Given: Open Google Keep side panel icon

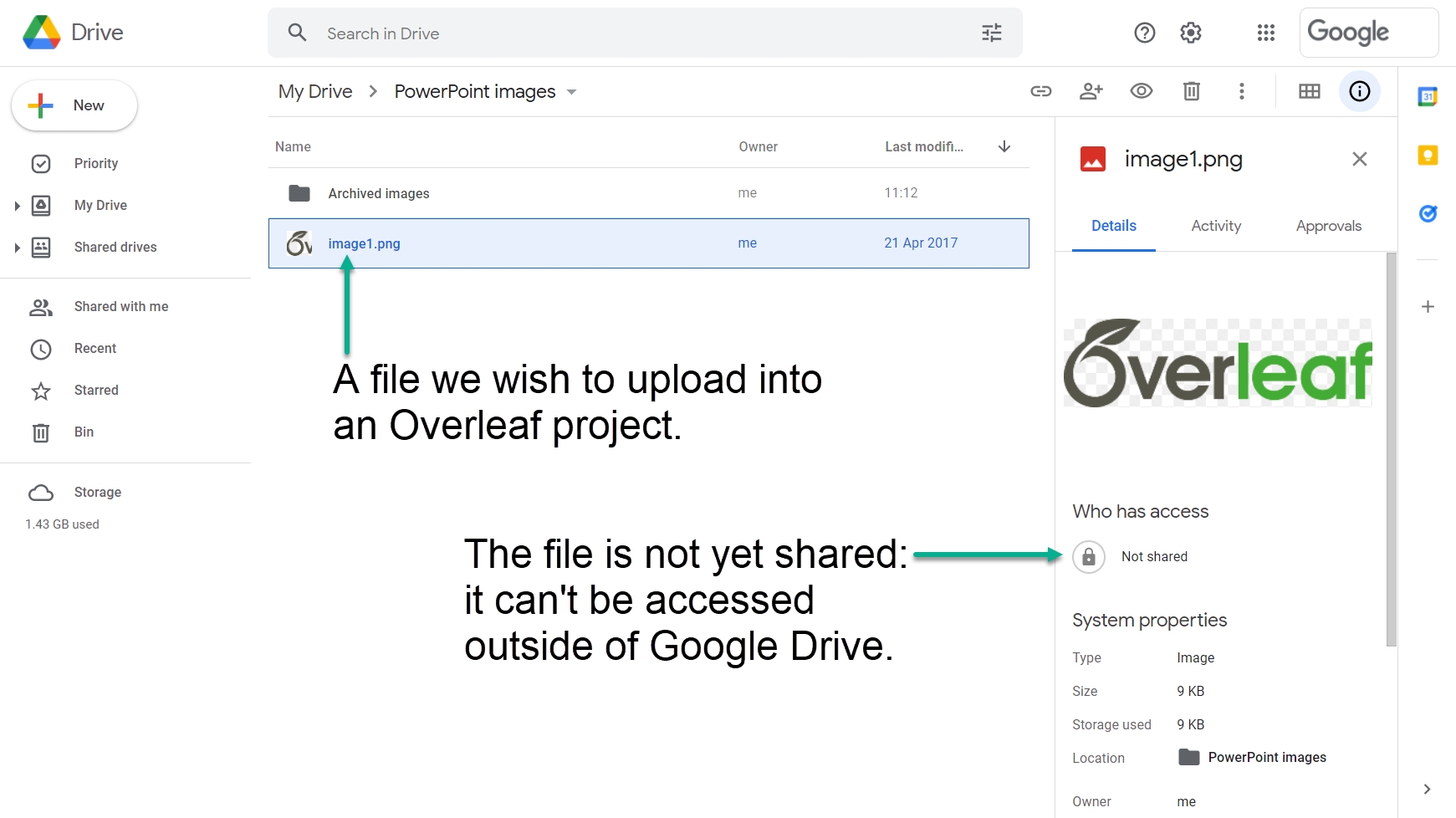Looking at the screenshot, I should point(1428,156).
